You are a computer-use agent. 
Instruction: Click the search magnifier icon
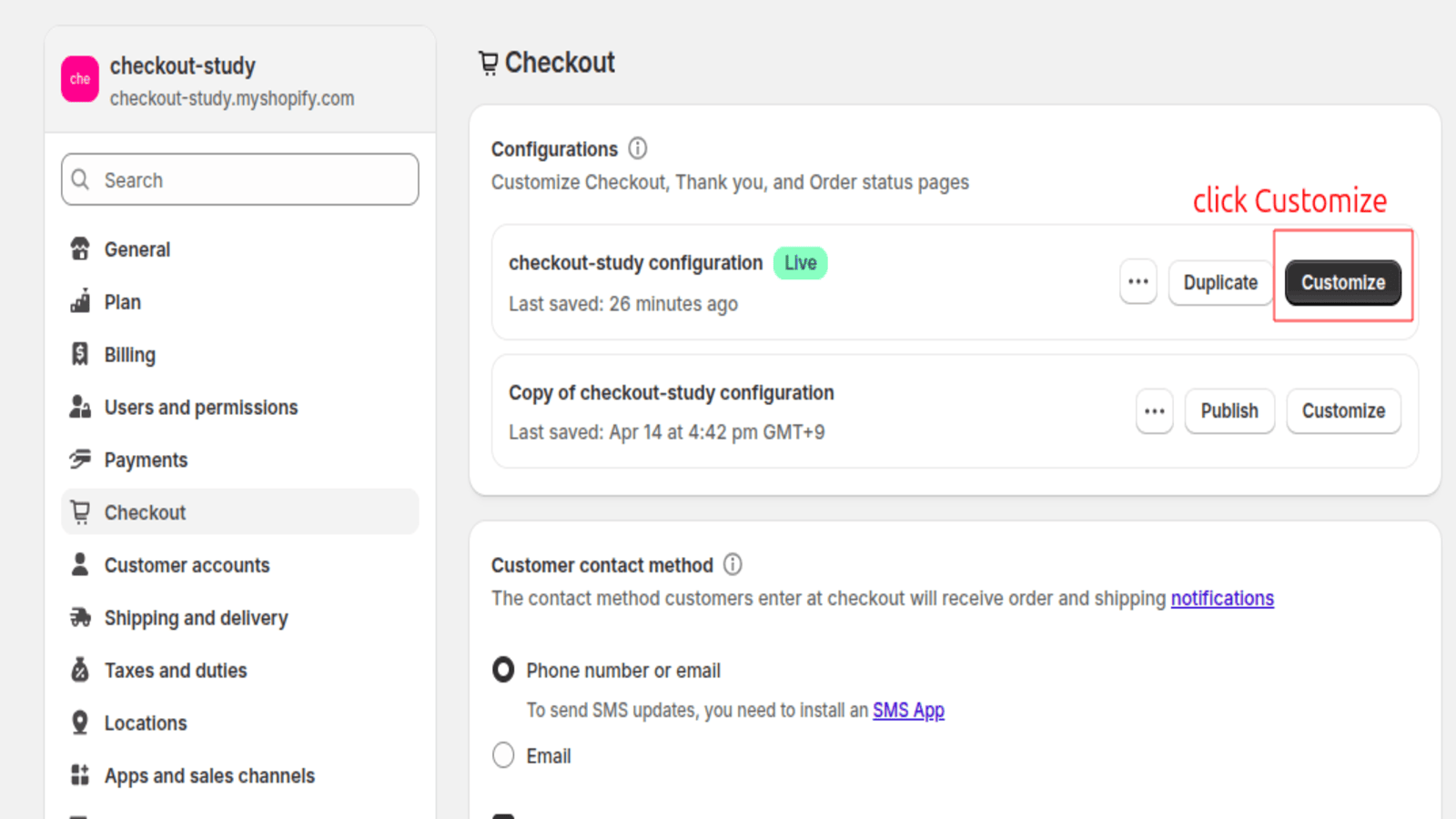pyautogui.click(x=80, y=179)
